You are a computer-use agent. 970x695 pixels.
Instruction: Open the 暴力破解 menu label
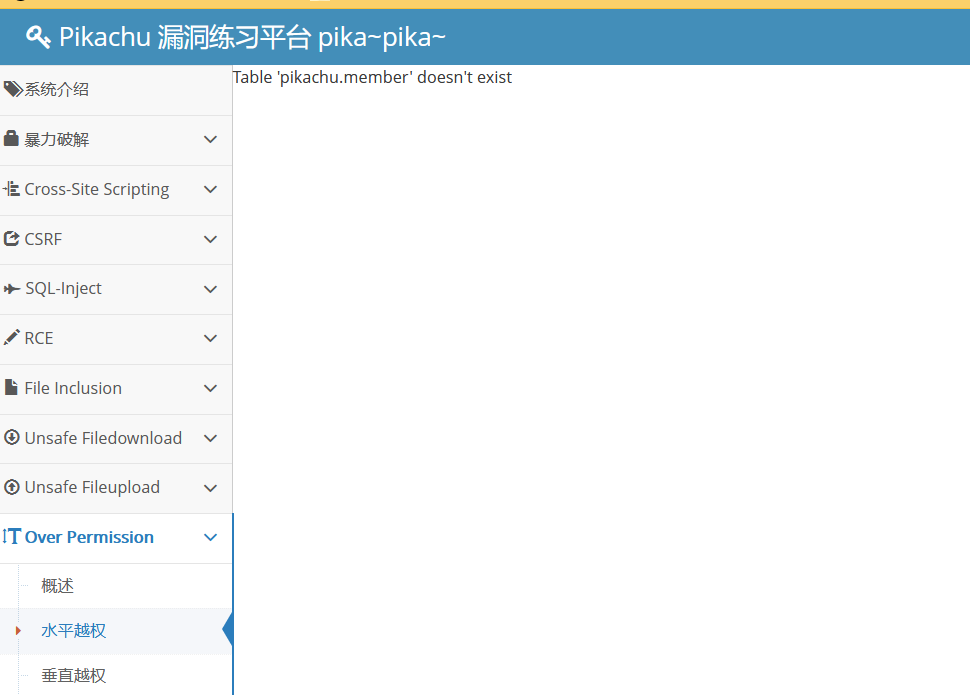coord(56,140)
